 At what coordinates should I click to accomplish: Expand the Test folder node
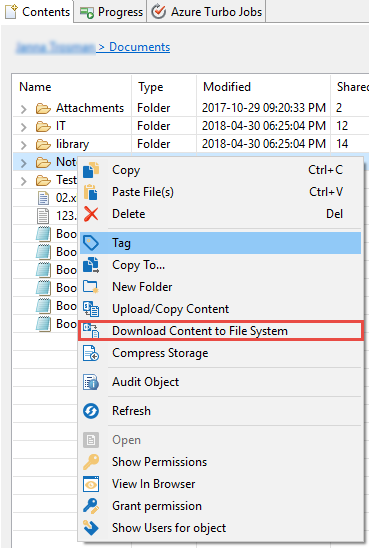(23, 181)
